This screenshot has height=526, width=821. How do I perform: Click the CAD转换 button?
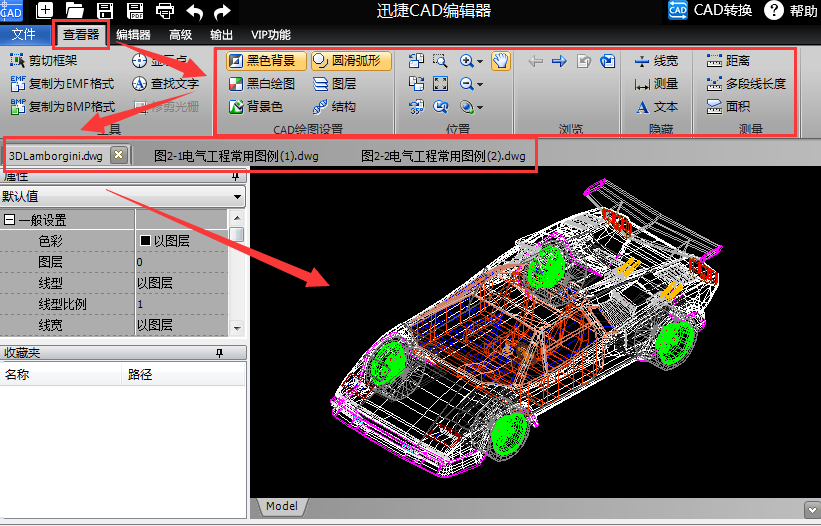tap(711, 10)
